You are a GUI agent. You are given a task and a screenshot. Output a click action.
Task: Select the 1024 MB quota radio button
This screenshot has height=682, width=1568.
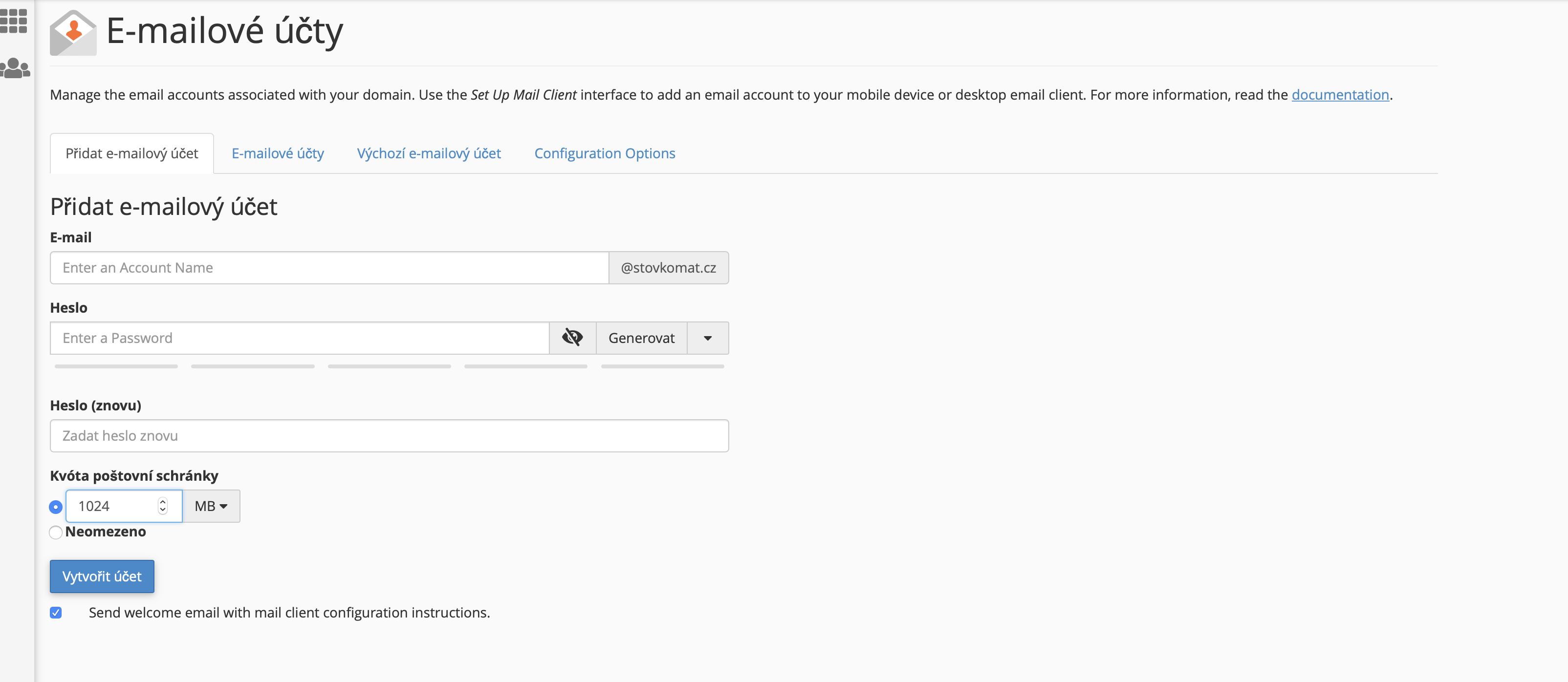coord(55,507)
